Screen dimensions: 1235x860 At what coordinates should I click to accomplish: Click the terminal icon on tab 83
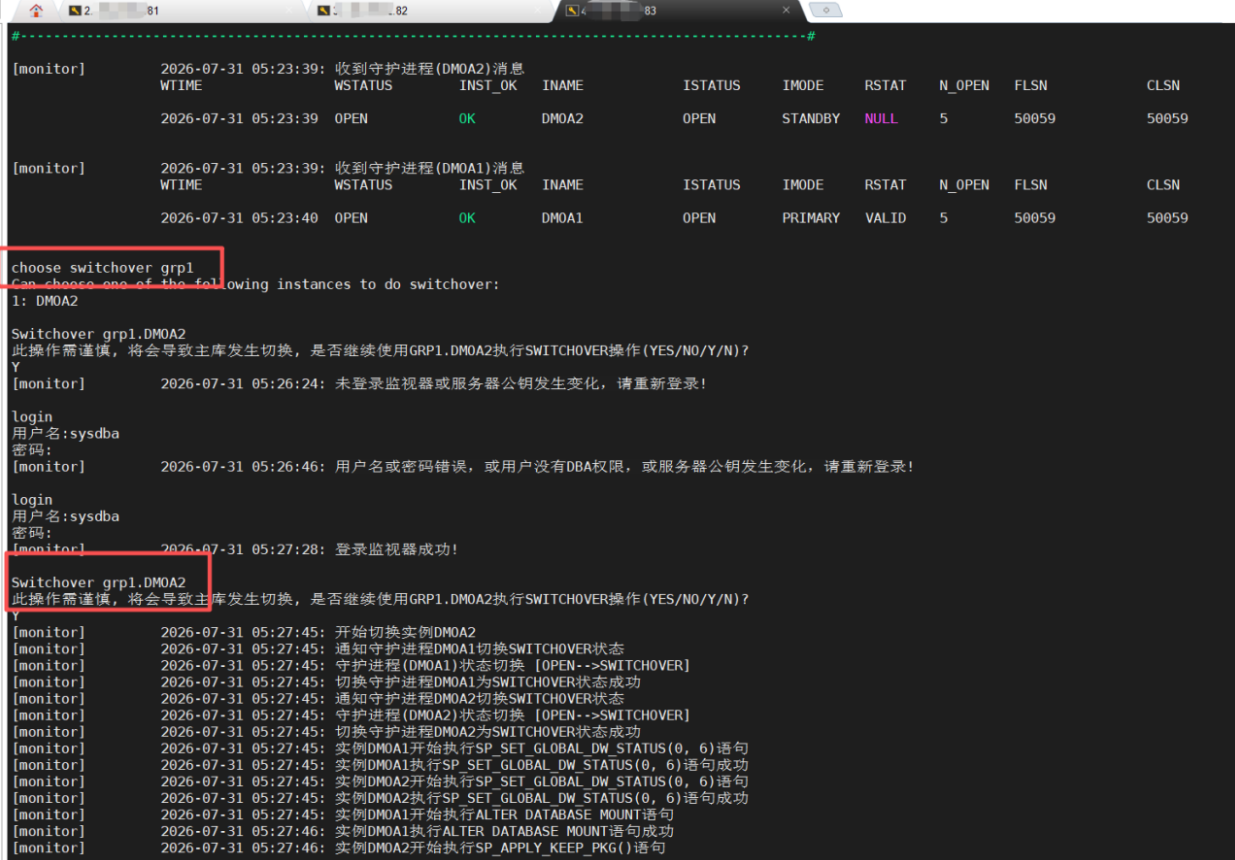572,11
